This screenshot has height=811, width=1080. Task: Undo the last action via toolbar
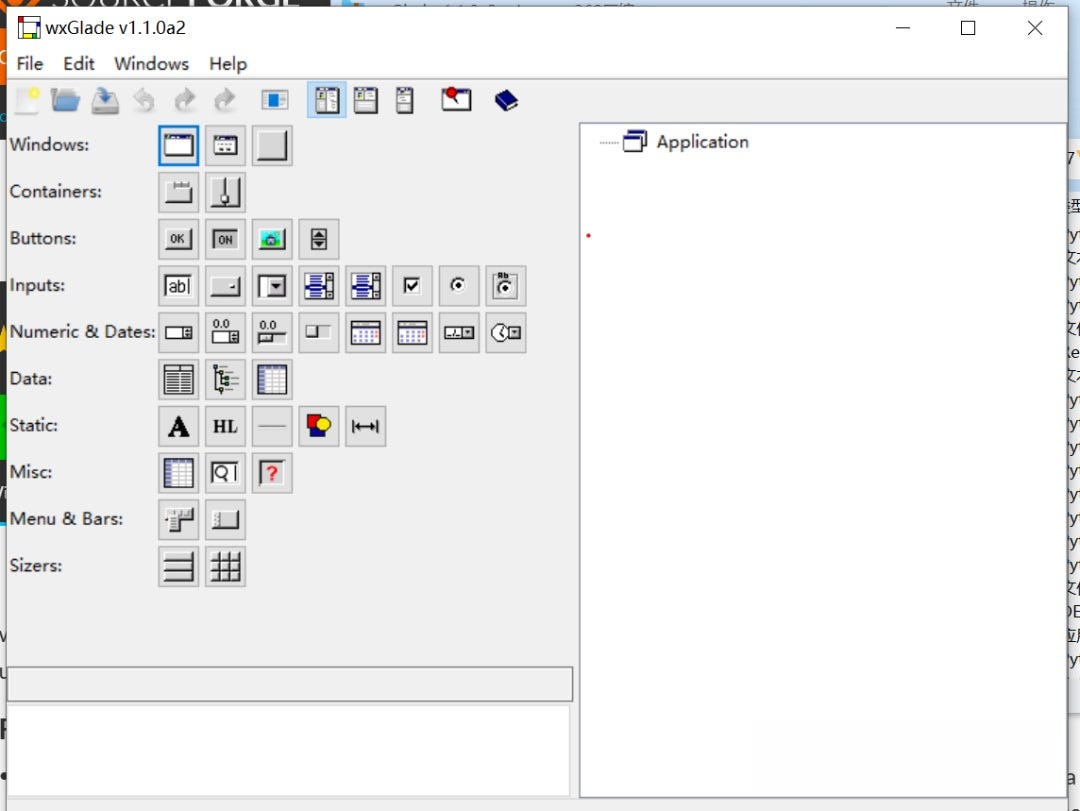[x=145, y=100]
